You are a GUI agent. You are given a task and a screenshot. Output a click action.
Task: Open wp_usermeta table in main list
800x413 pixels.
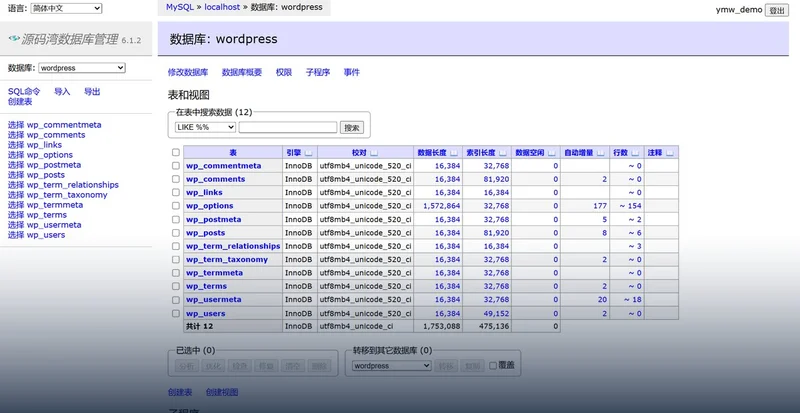(x=214, y=300)
